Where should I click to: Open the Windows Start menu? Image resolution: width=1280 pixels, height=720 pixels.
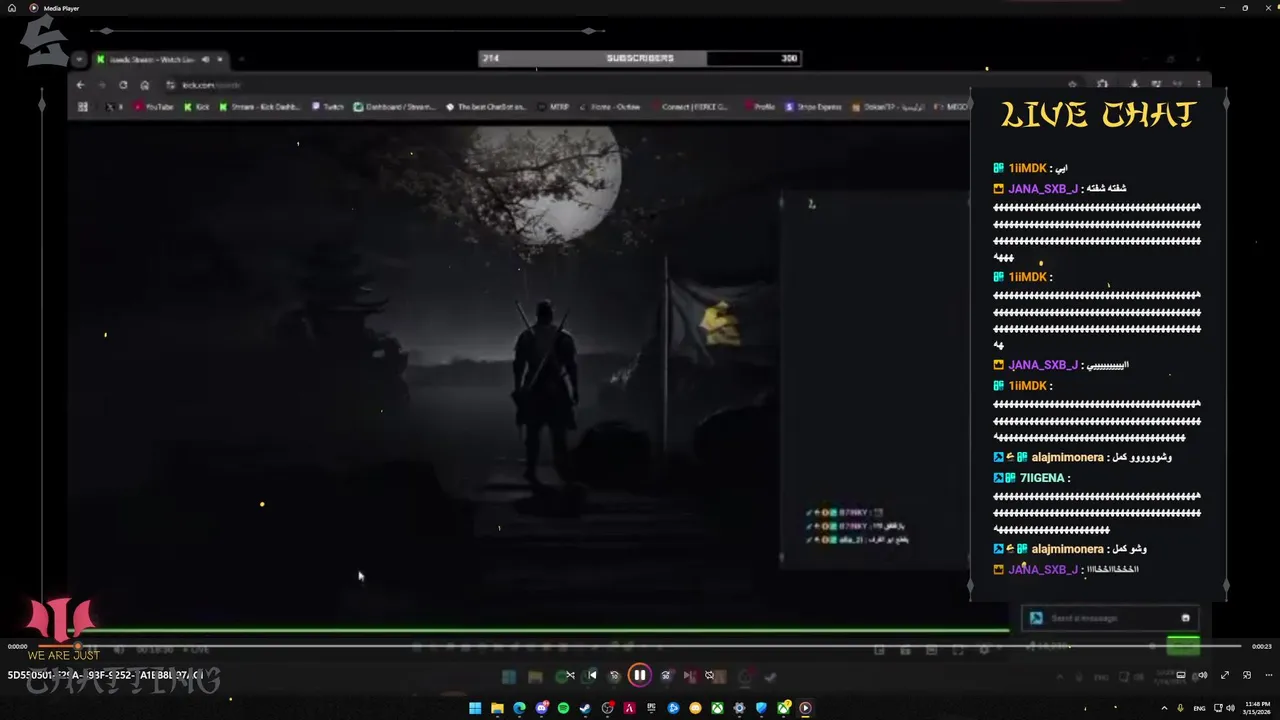[475, 708]
